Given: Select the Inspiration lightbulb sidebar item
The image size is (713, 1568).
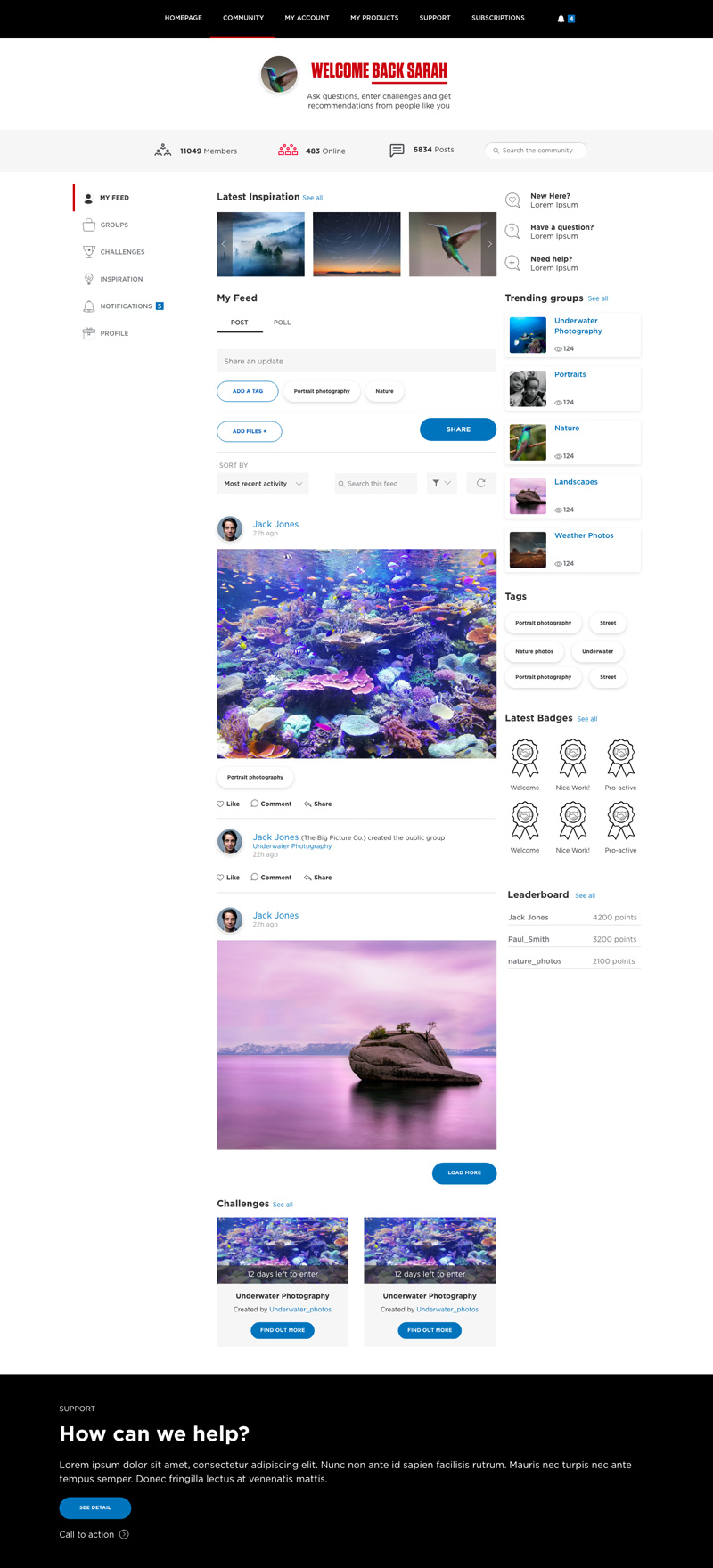Looking at the screenshot, I should (89, 279).
